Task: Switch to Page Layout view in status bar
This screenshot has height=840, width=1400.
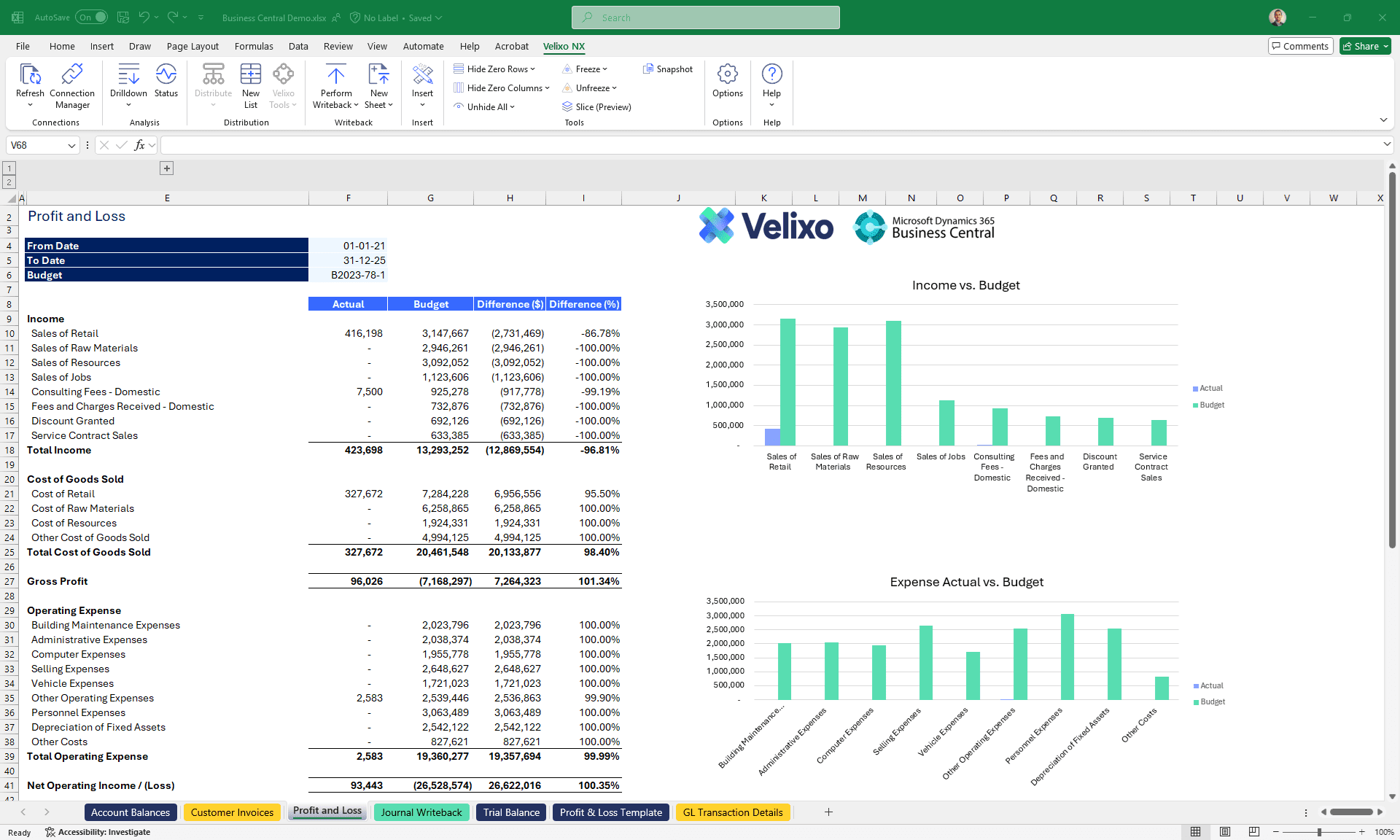Action: pyautogui.click(x=1225, y=832)
